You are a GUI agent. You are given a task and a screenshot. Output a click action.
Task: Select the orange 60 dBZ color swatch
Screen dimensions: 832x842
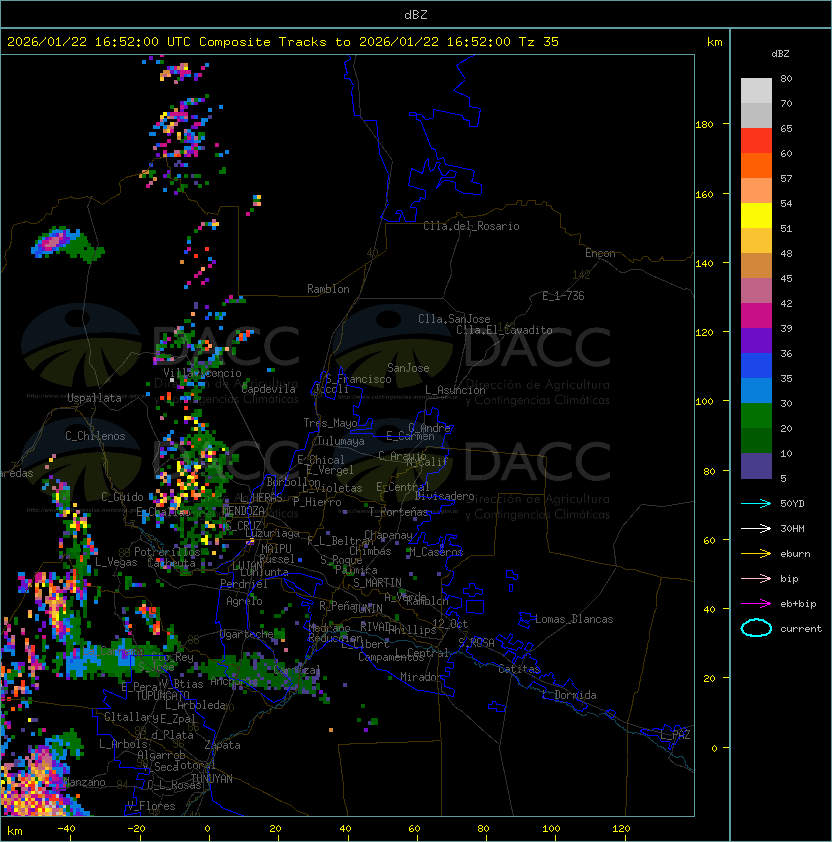tap(756, 165)
